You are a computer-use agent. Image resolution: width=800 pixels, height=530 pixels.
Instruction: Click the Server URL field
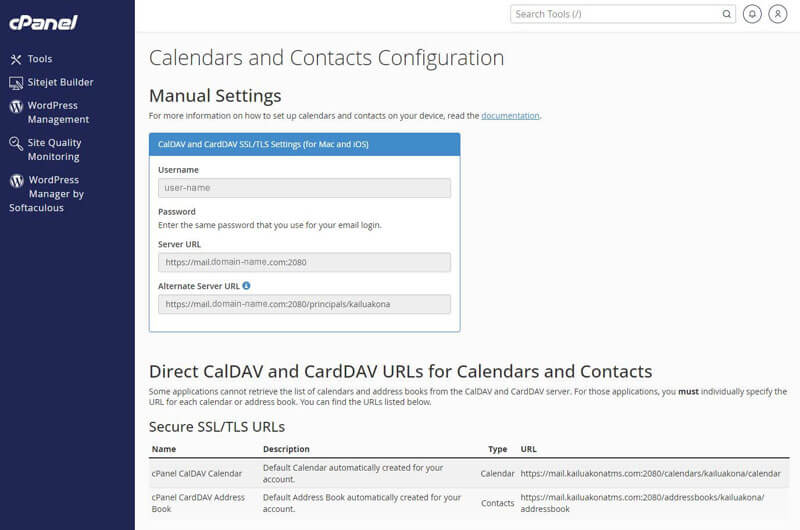pos(304,263)
